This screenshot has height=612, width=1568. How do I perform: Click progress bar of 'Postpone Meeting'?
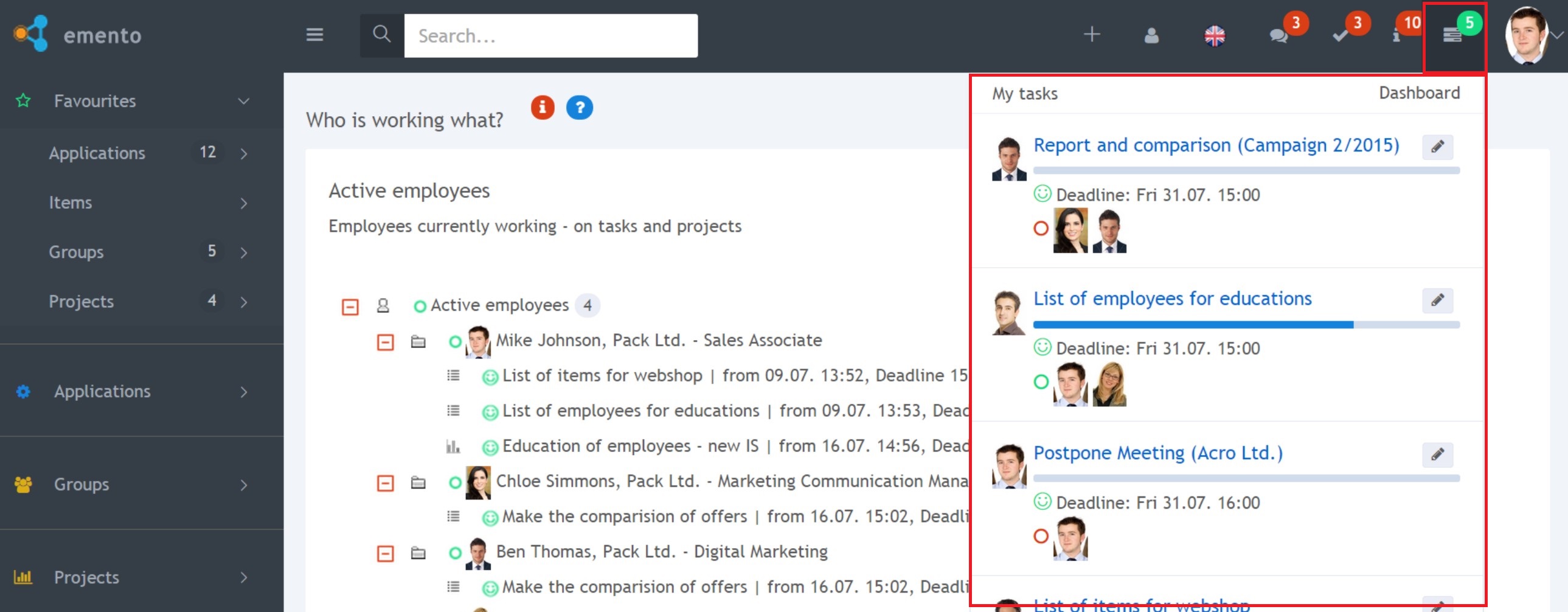(x=1246, y=478)
